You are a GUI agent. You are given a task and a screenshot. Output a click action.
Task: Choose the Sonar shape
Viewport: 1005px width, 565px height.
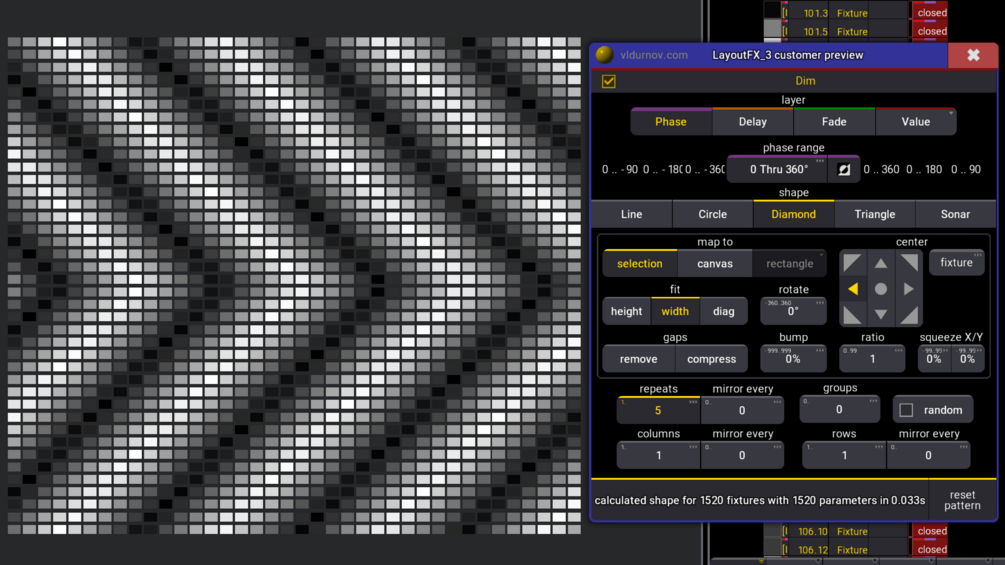[955, 214]
